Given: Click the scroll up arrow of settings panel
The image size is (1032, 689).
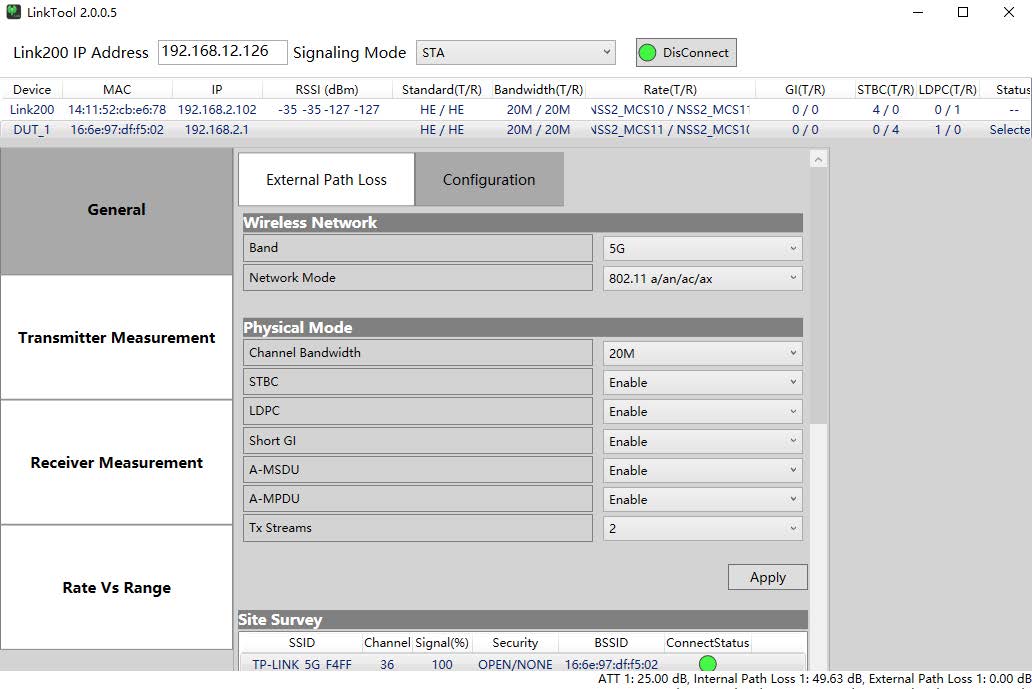Looking at the screenshot, I should pos(819,160).
